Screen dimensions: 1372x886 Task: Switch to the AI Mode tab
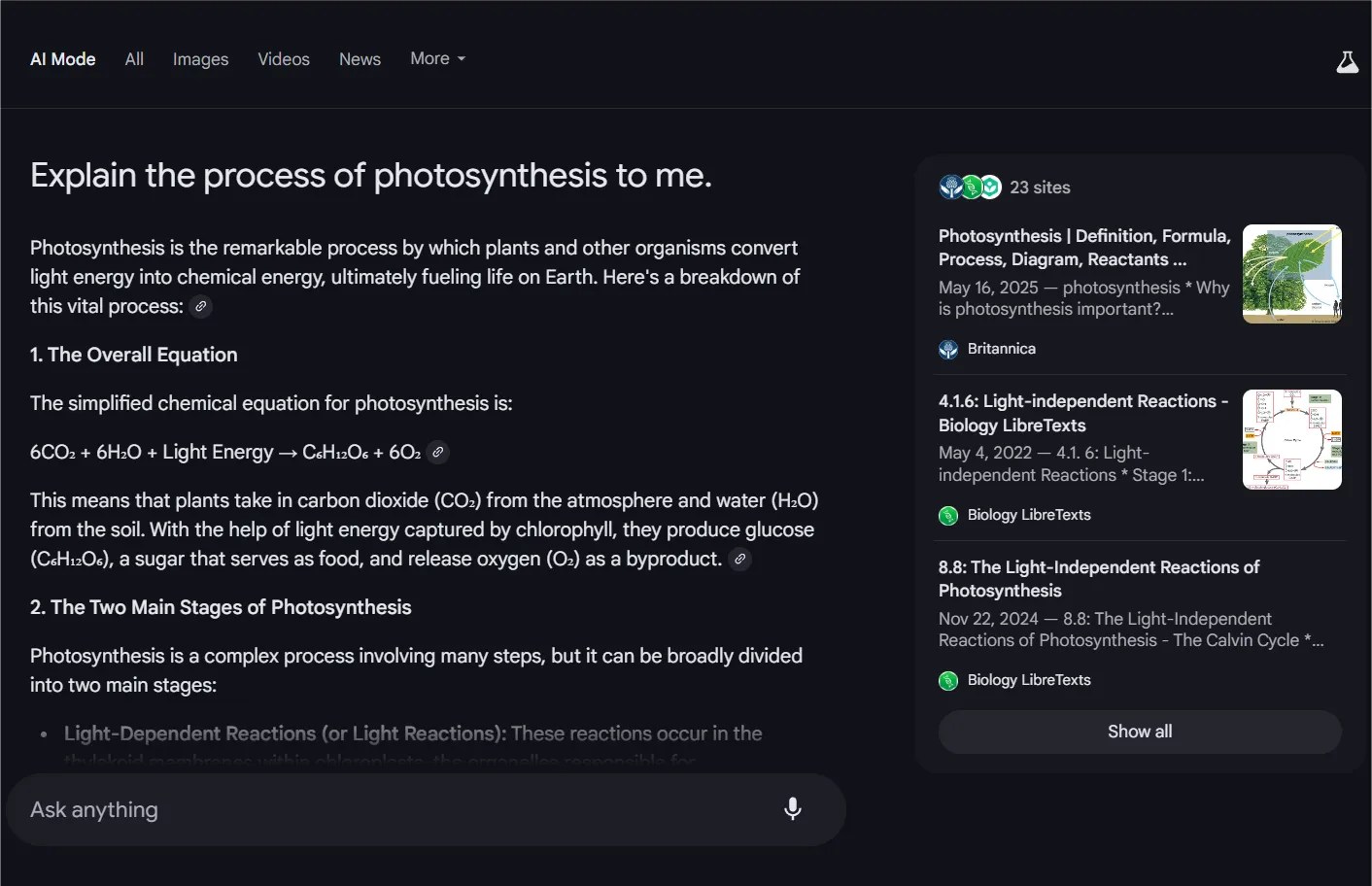[63, 59]
